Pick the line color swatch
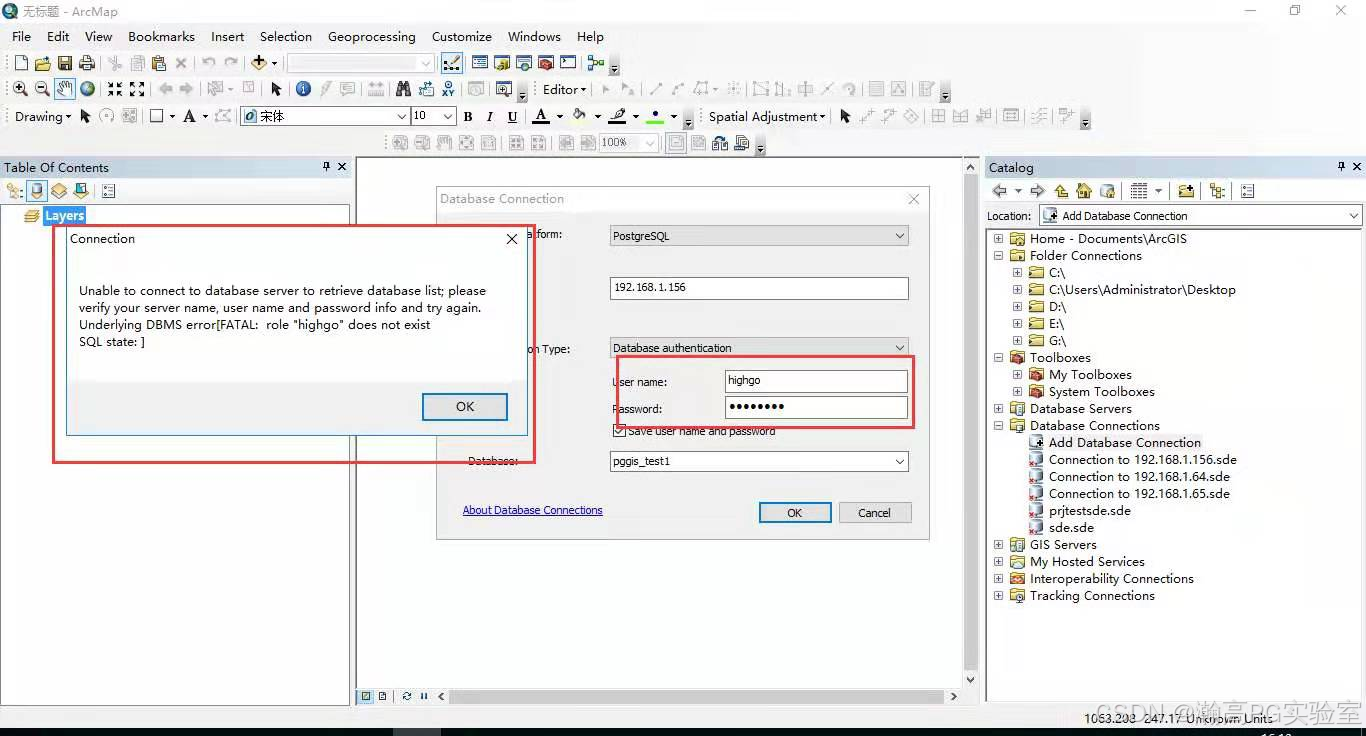 (x=618, y=116)
